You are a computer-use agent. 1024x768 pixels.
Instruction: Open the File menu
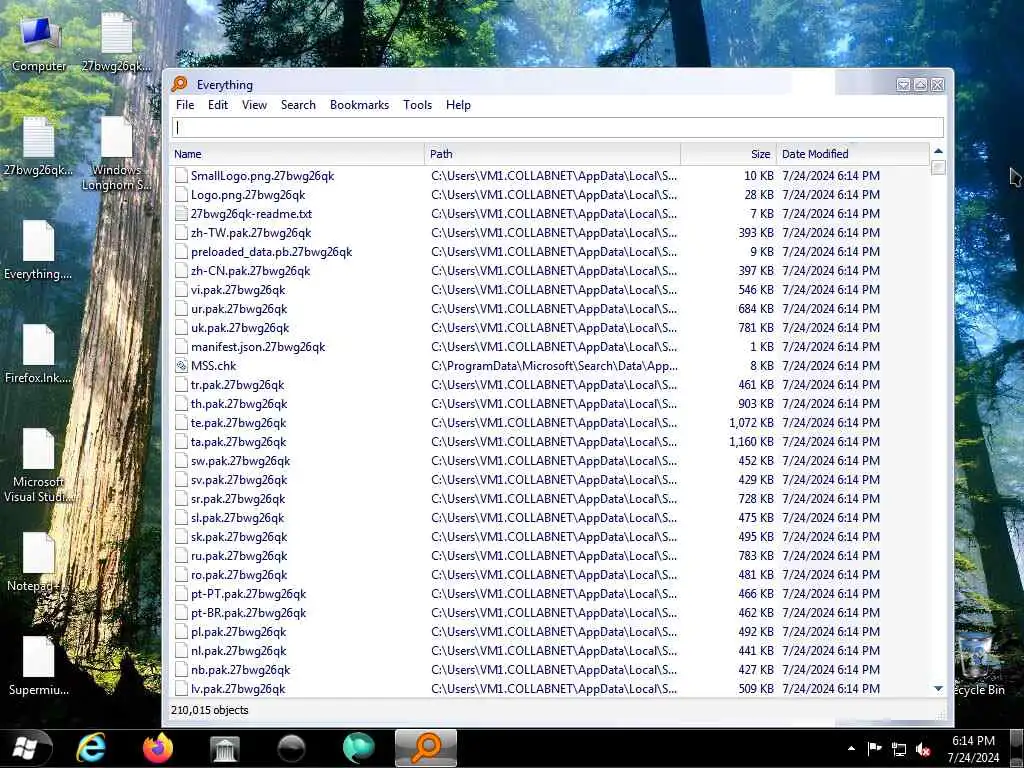(x=185, y=105)
